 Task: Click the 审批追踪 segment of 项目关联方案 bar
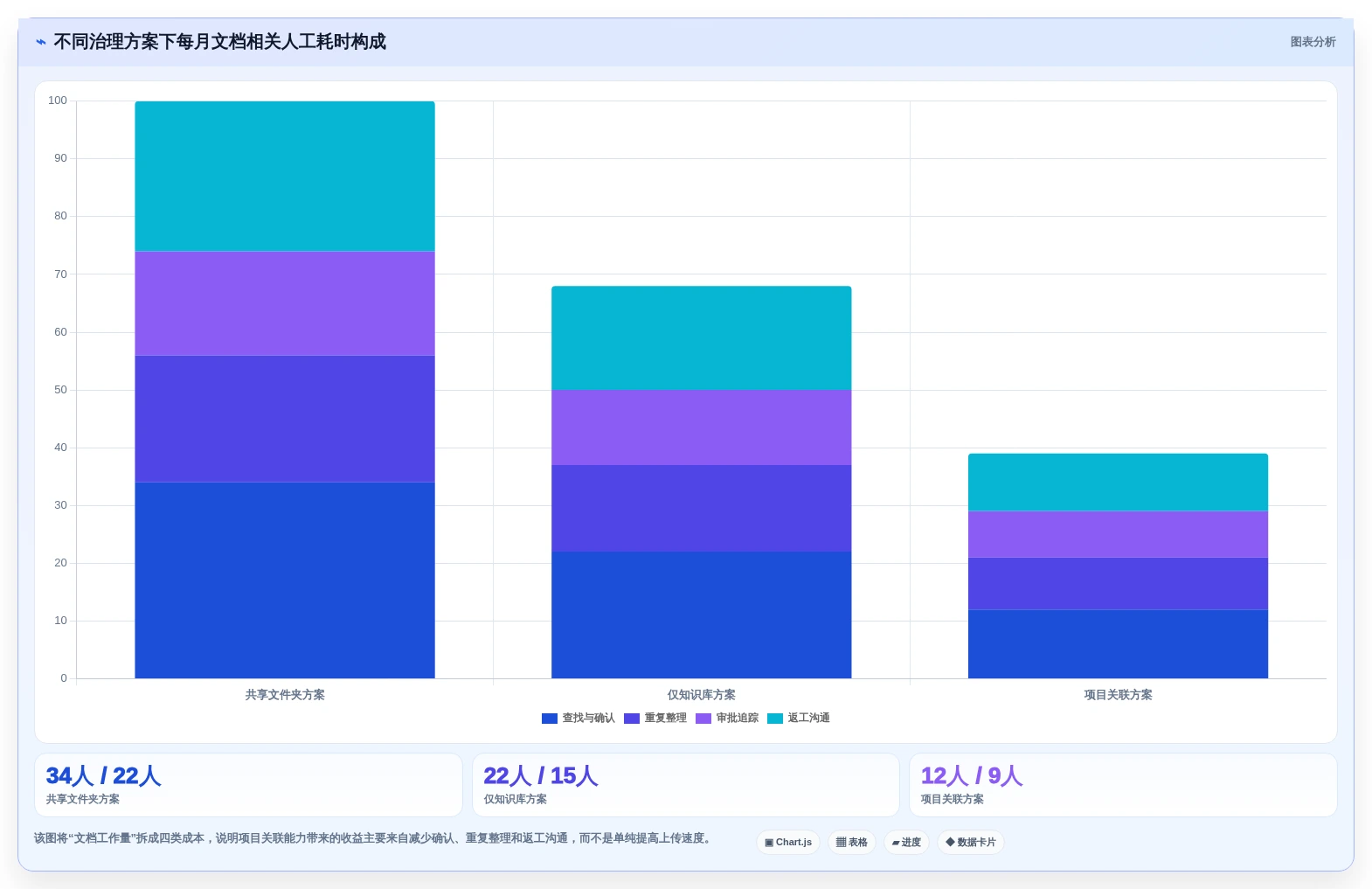click(x=1118, y=534)
